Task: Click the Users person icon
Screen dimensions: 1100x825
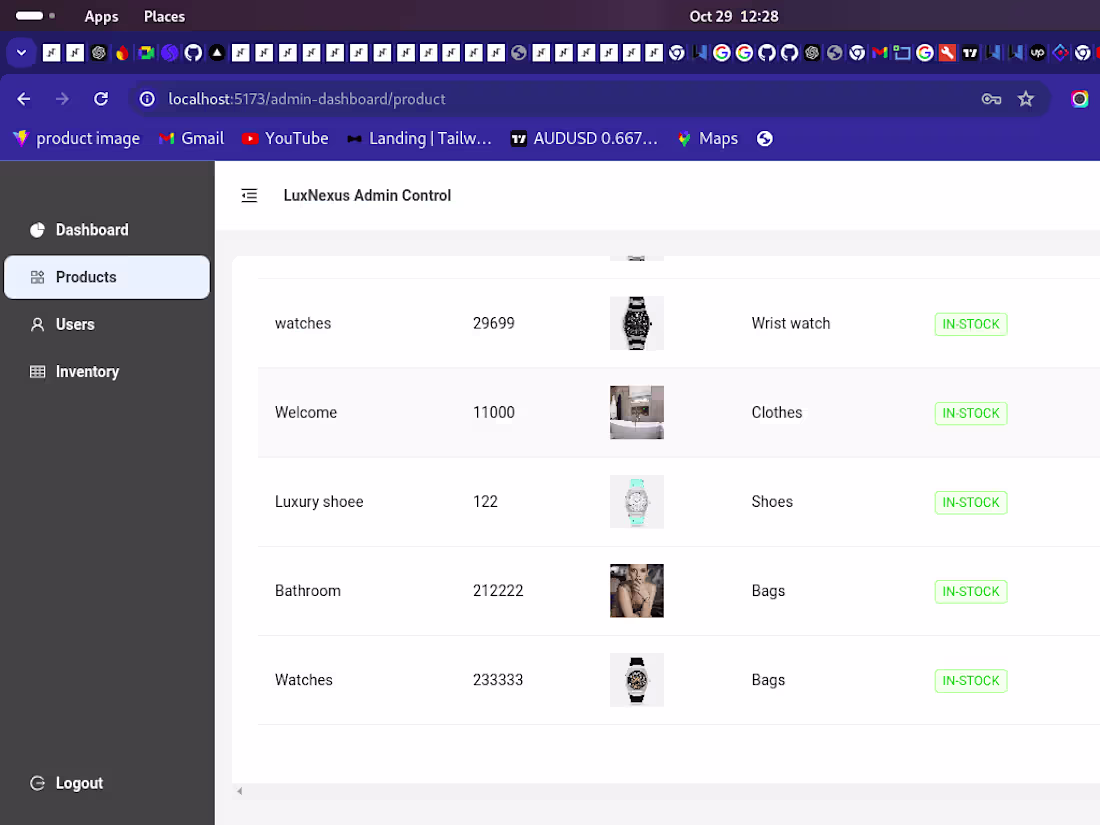Action: 37,324
